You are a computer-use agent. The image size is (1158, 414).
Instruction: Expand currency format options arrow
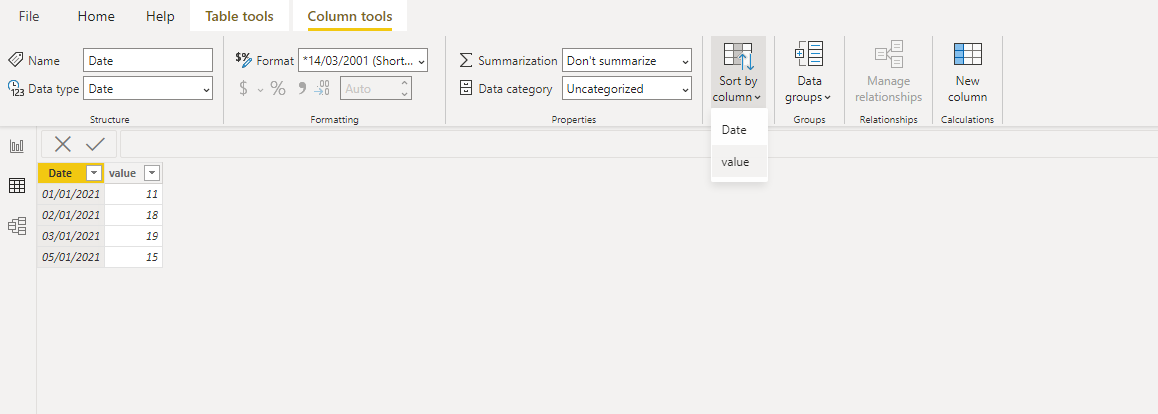(260, 89)
